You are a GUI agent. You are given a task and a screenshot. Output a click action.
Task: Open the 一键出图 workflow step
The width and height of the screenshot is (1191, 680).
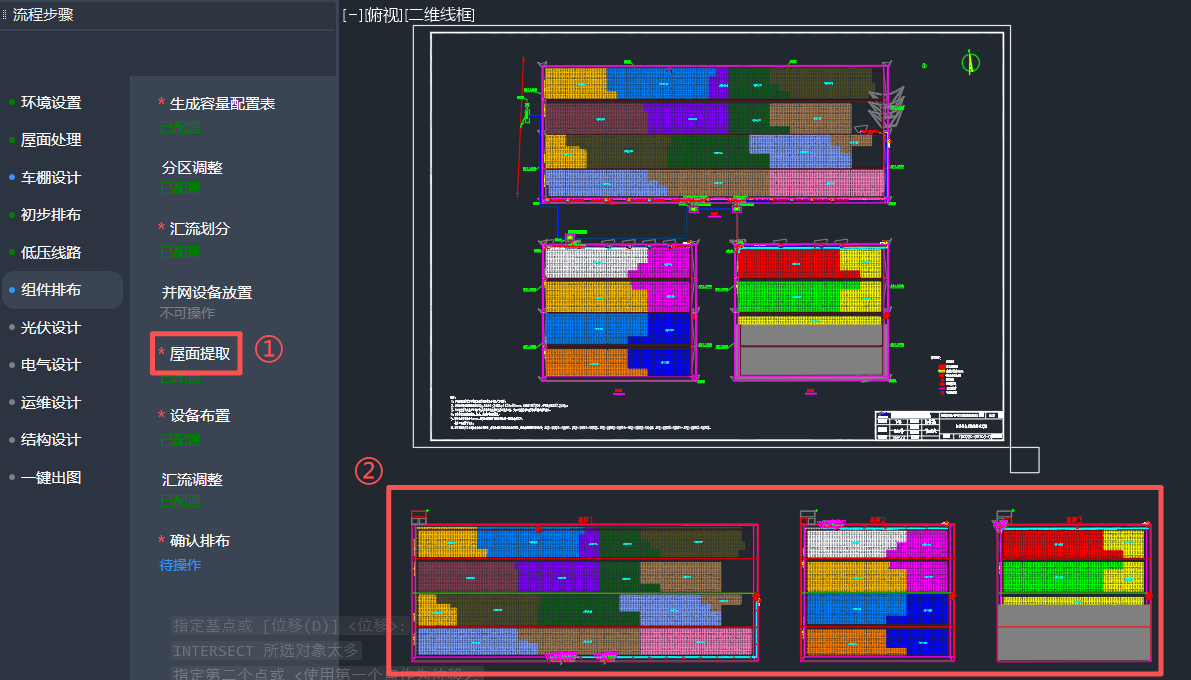coord(51,478)
